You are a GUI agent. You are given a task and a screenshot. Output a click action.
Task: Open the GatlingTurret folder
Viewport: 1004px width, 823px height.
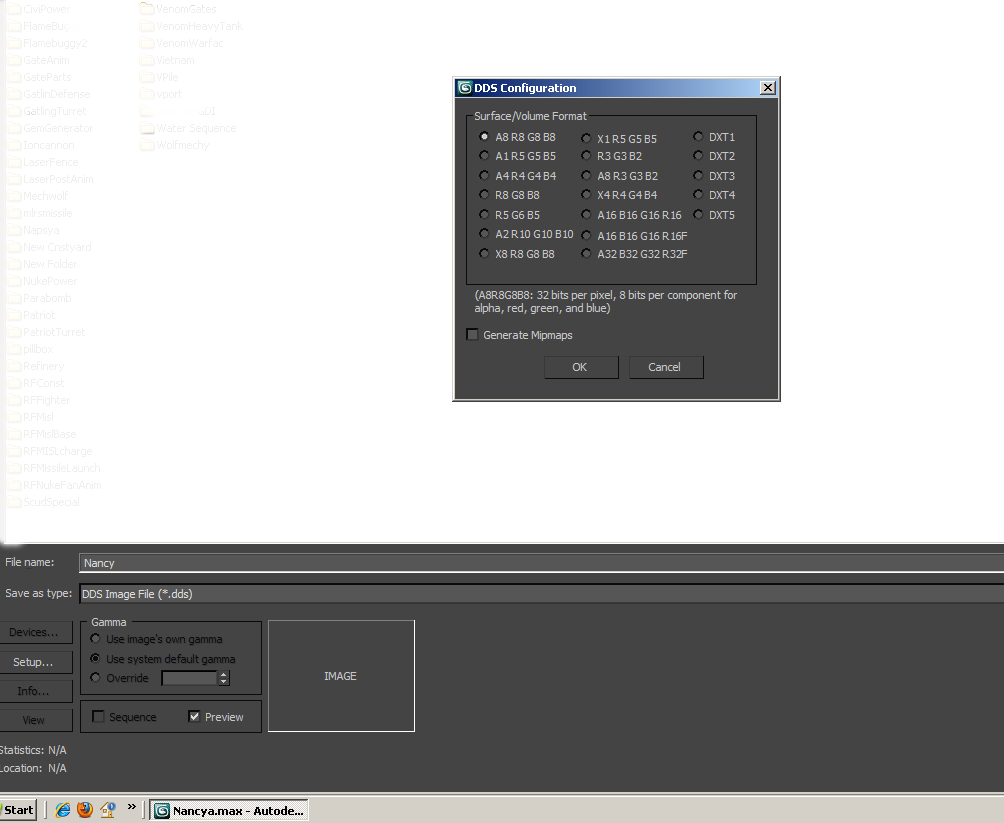click(x=47, y=111)
